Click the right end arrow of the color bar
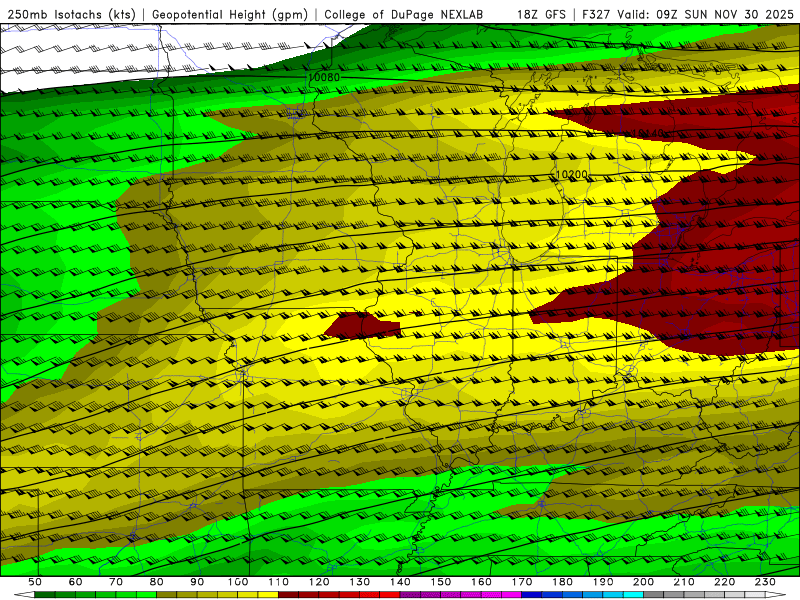Image resolution: width=800 pixels, height=600 pixels. click(x=776, y=595)
